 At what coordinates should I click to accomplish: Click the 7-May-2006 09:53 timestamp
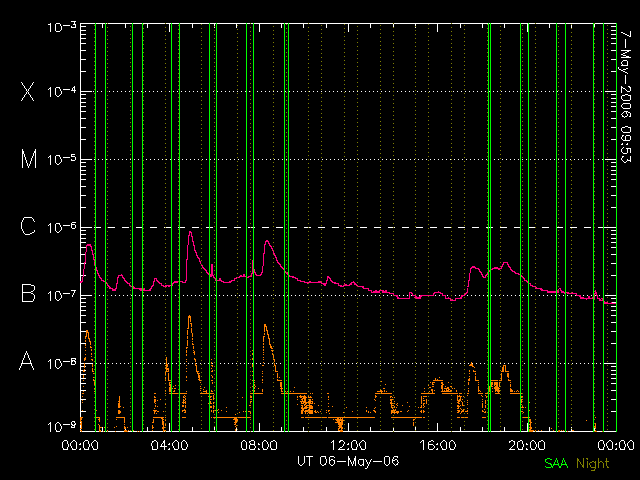click(x=625, y=97)
